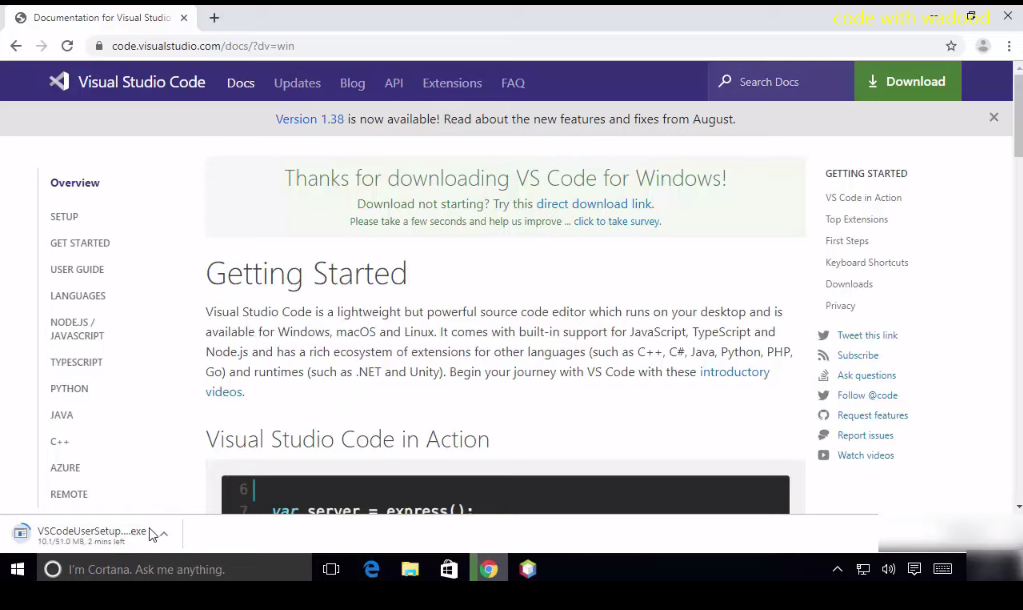Viewport: 1023px width, 610px height.
Task: Open the API menu item
Action: click(394, 83)
